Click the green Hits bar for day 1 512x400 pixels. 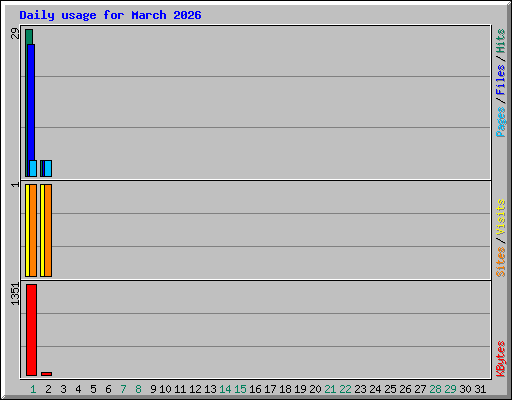29,37
